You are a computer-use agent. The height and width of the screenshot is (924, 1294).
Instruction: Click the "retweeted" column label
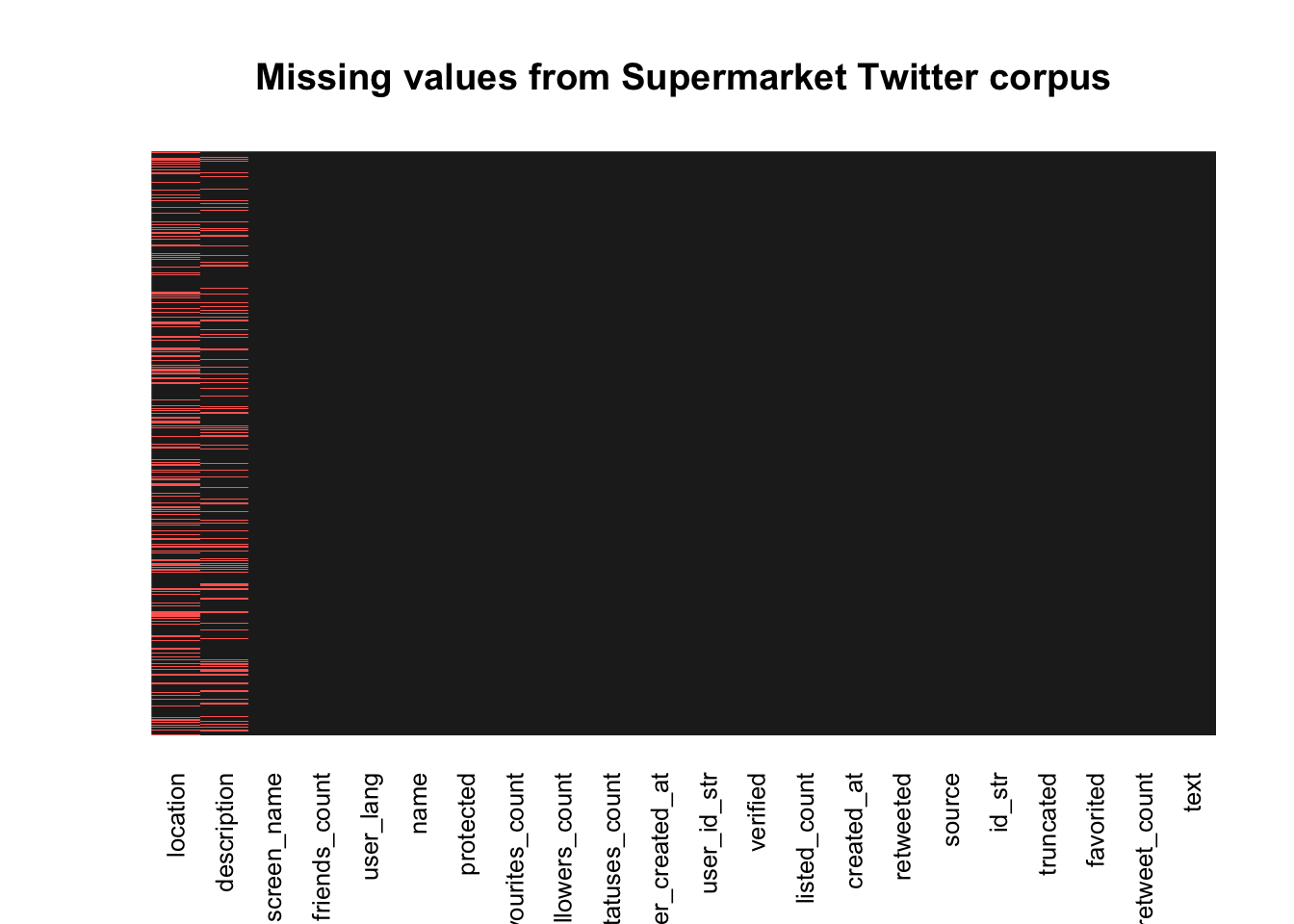[904, 826]
